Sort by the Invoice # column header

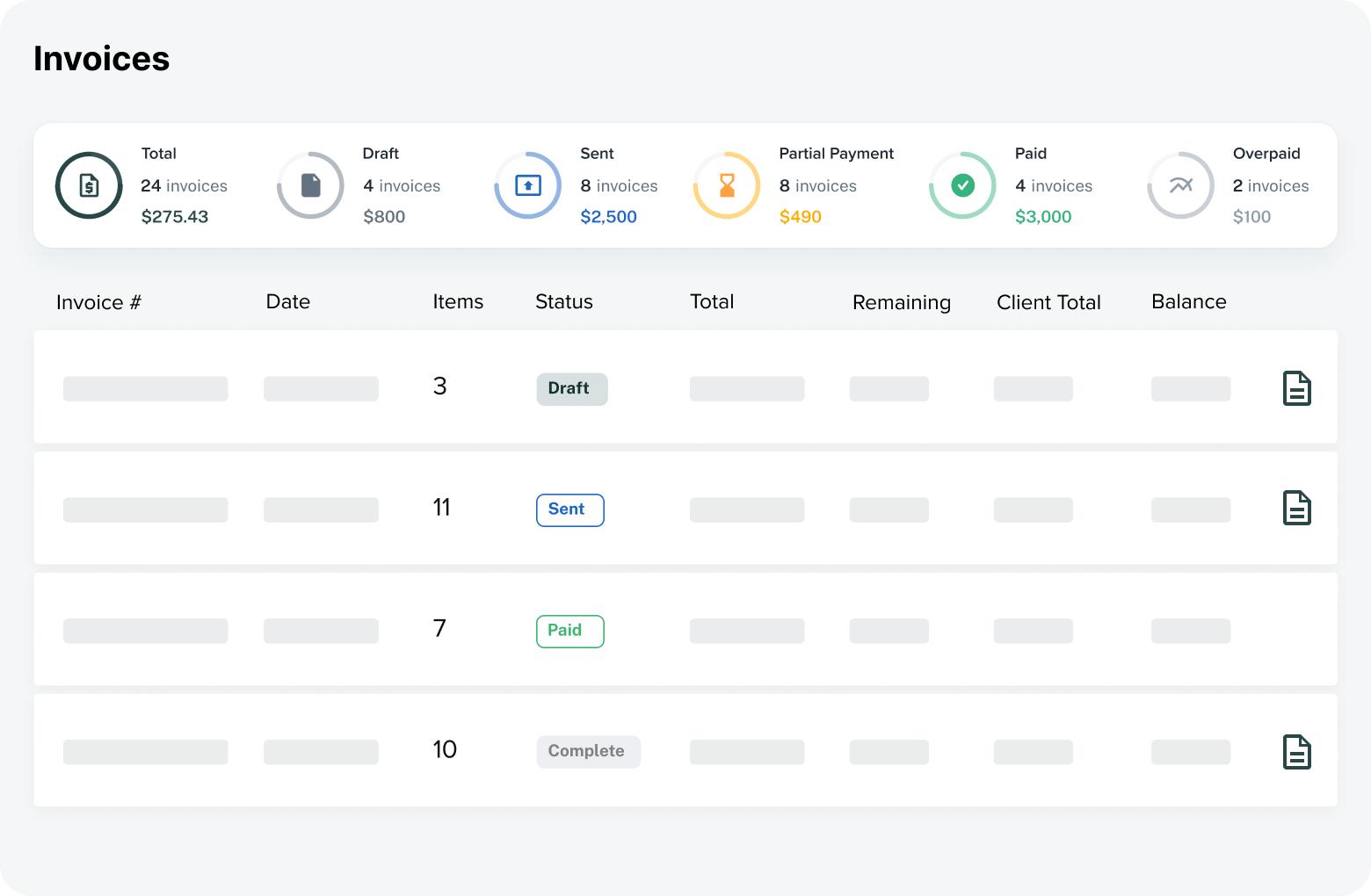(x=98, y=302)
